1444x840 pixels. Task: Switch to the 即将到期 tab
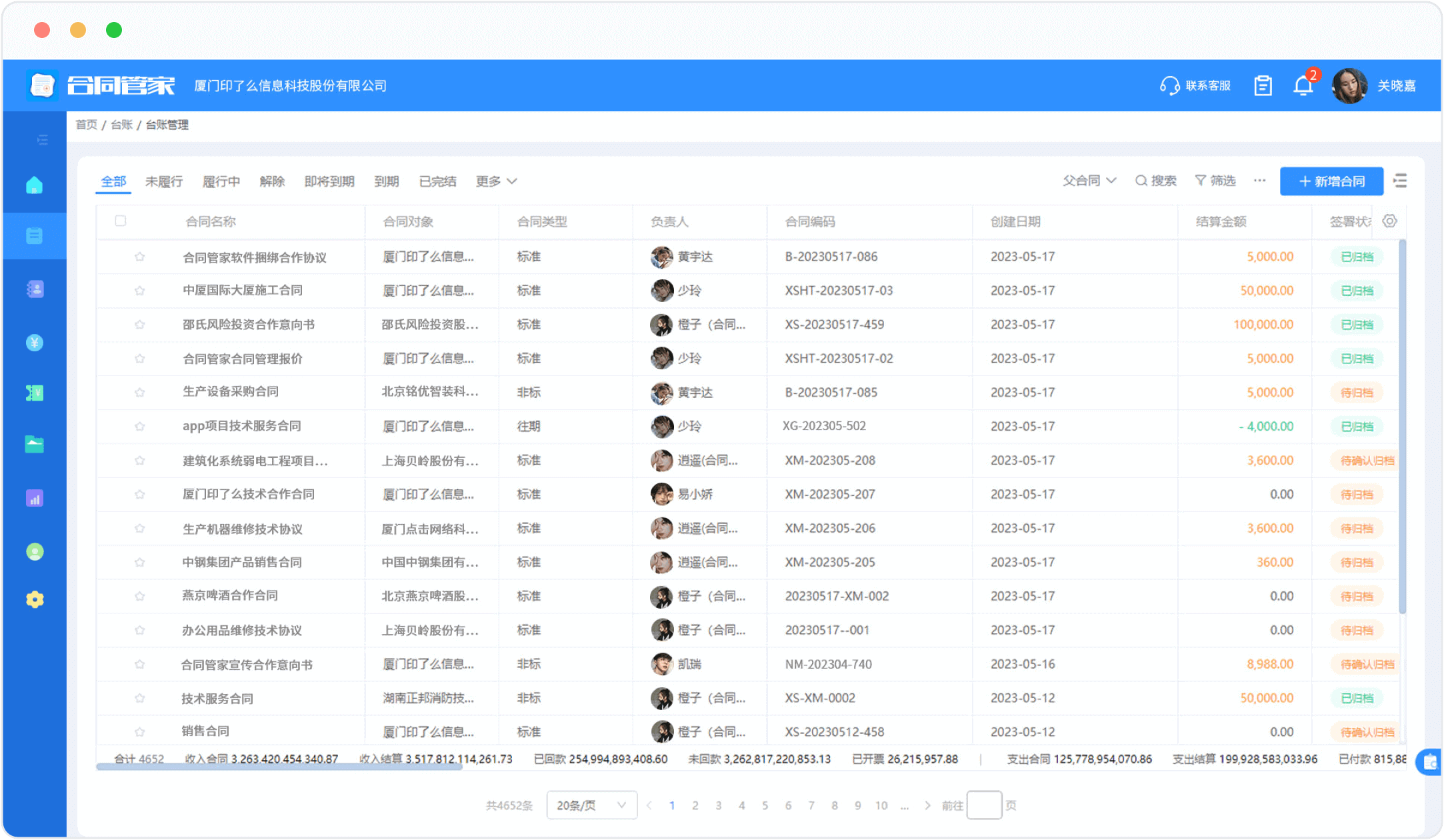(x=329, y=181)
